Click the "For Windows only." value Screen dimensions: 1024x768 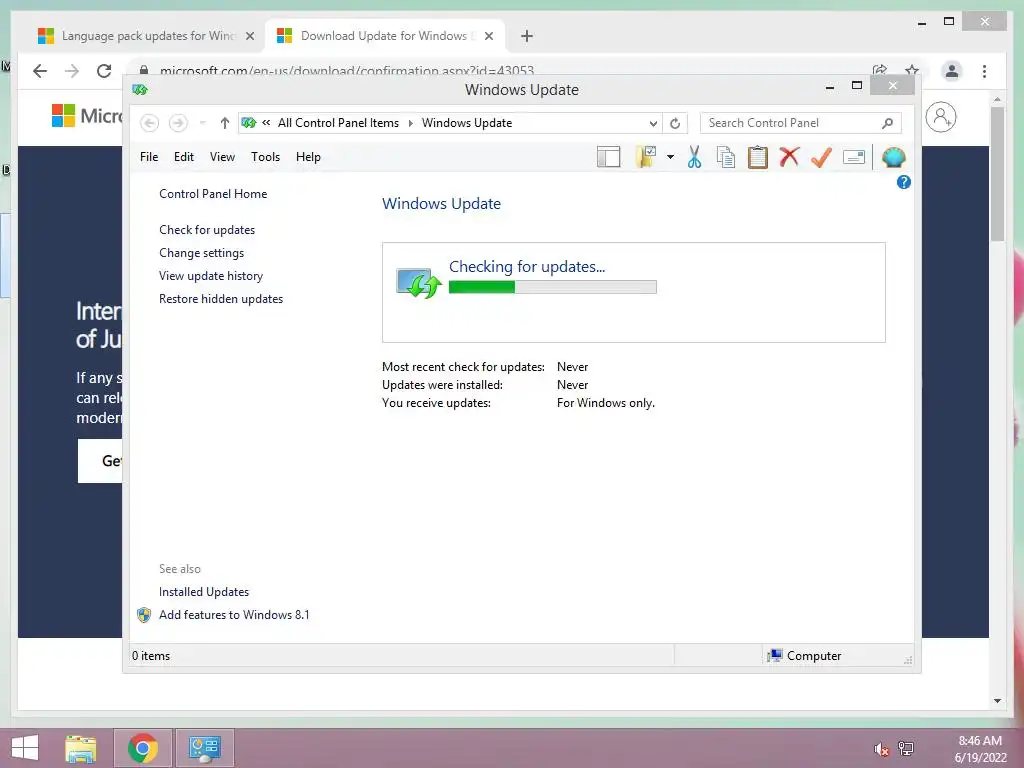605,403
